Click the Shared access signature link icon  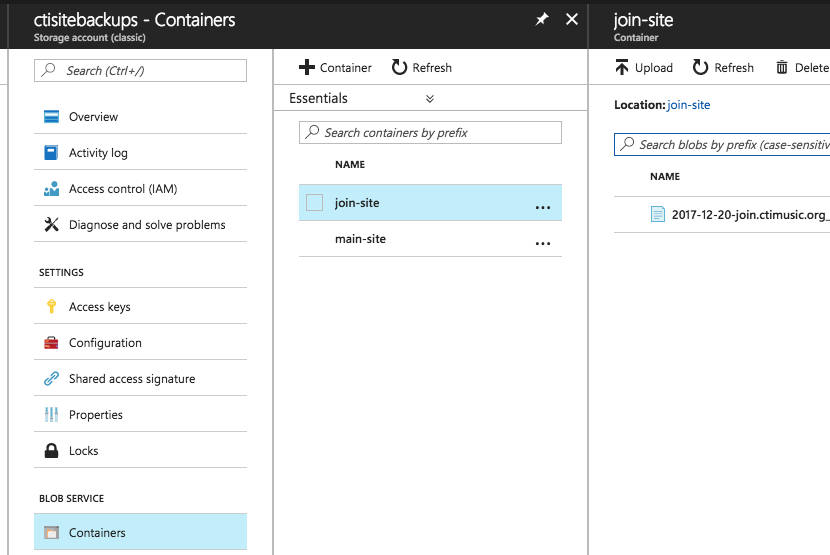pos(51,379)
